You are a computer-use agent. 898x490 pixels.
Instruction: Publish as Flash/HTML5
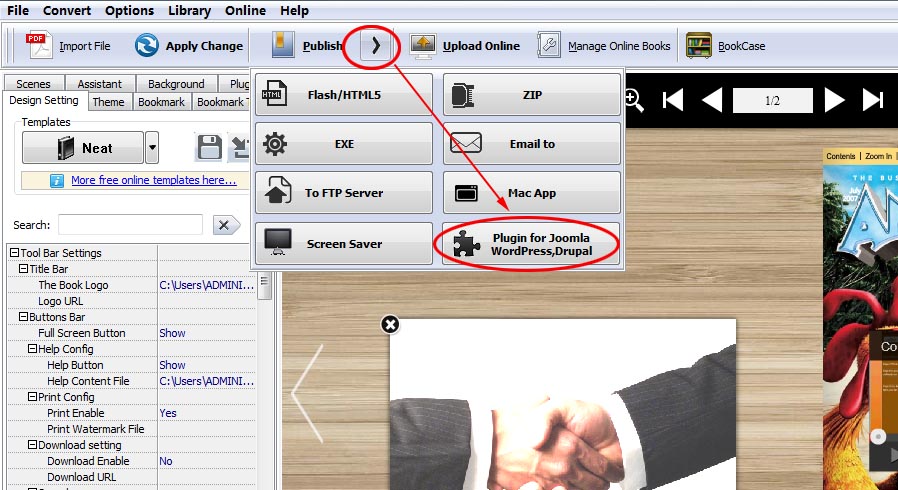click(x=344, y=95)
